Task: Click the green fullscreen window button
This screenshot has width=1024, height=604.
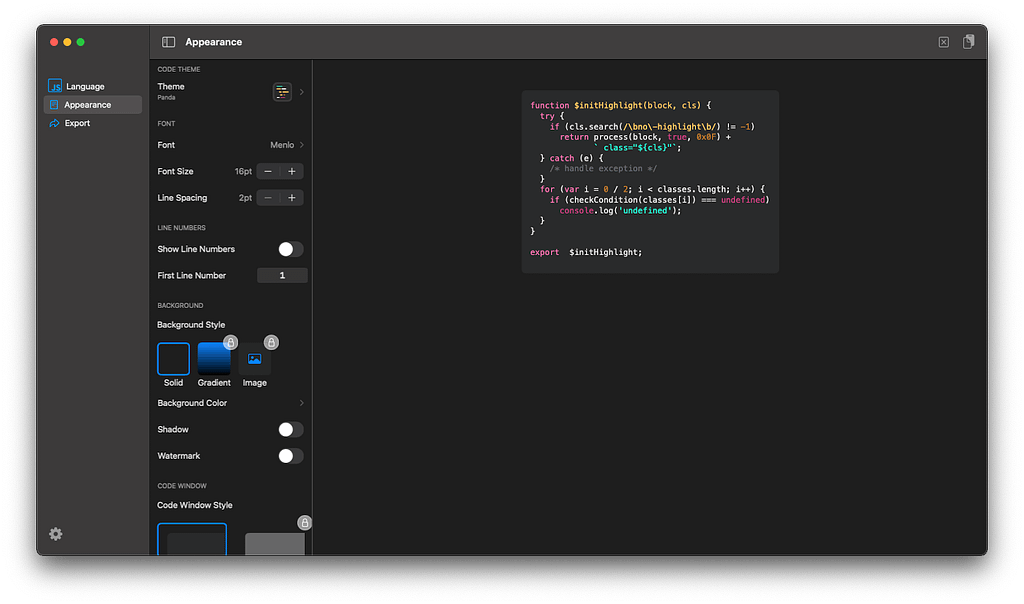Action: [80, 42]
